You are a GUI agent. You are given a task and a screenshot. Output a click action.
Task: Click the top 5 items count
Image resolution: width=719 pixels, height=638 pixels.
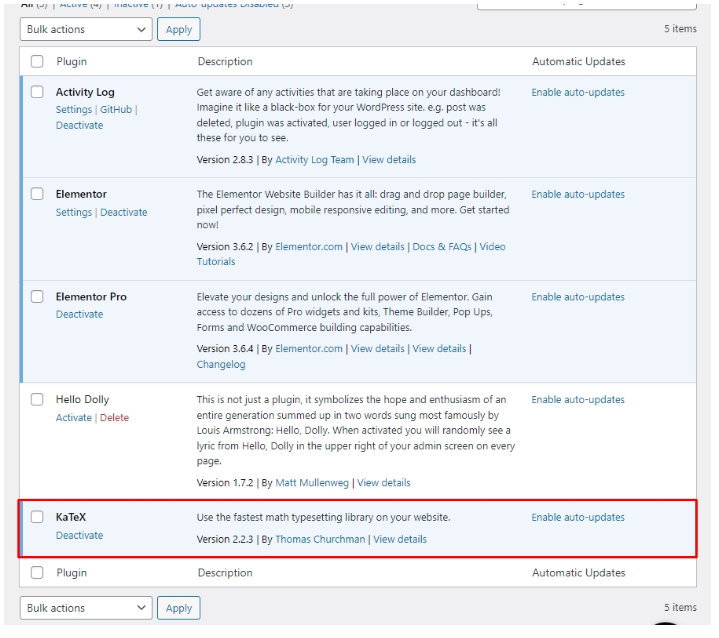click(680, 28)
